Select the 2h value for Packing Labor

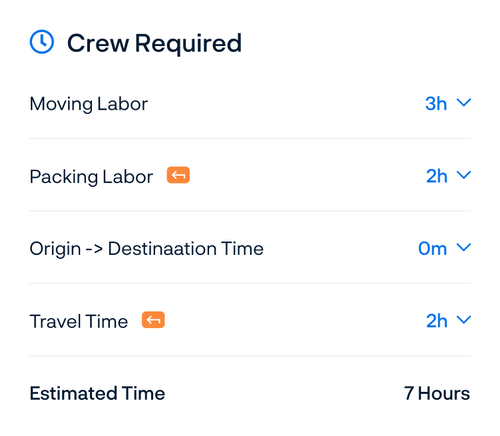pyautogui.click(x=437, y=176)
